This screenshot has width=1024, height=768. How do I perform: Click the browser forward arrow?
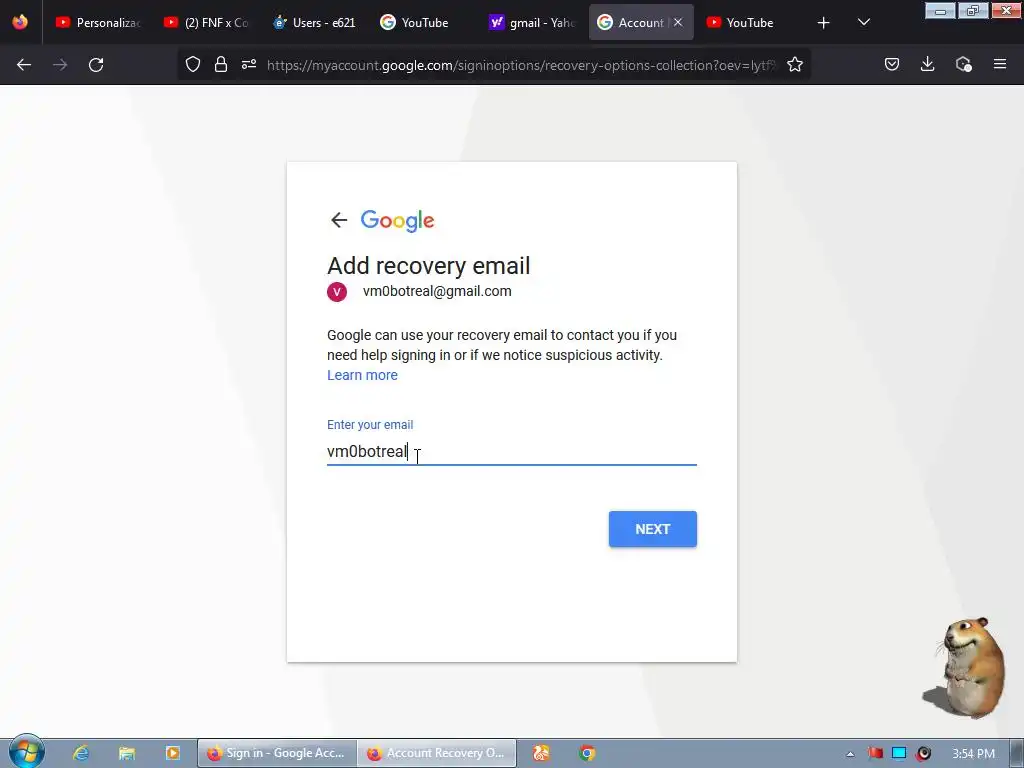[60, 65]
